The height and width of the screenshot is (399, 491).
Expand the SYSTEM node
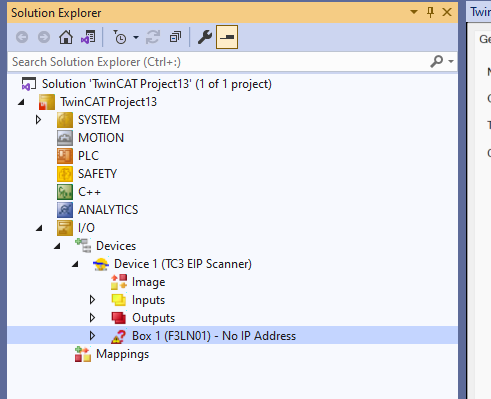[39, 120]
